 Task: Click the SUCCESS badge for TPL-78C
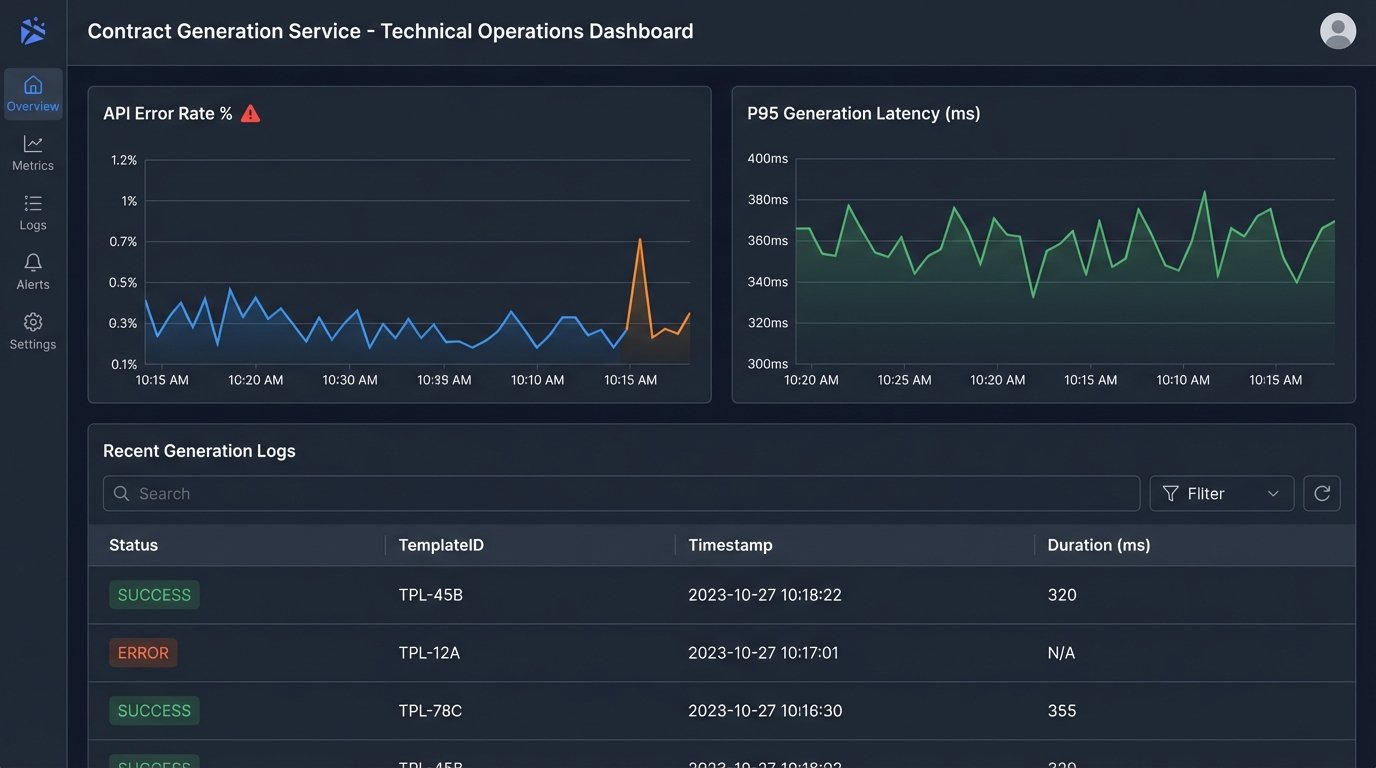pos(154,711)
